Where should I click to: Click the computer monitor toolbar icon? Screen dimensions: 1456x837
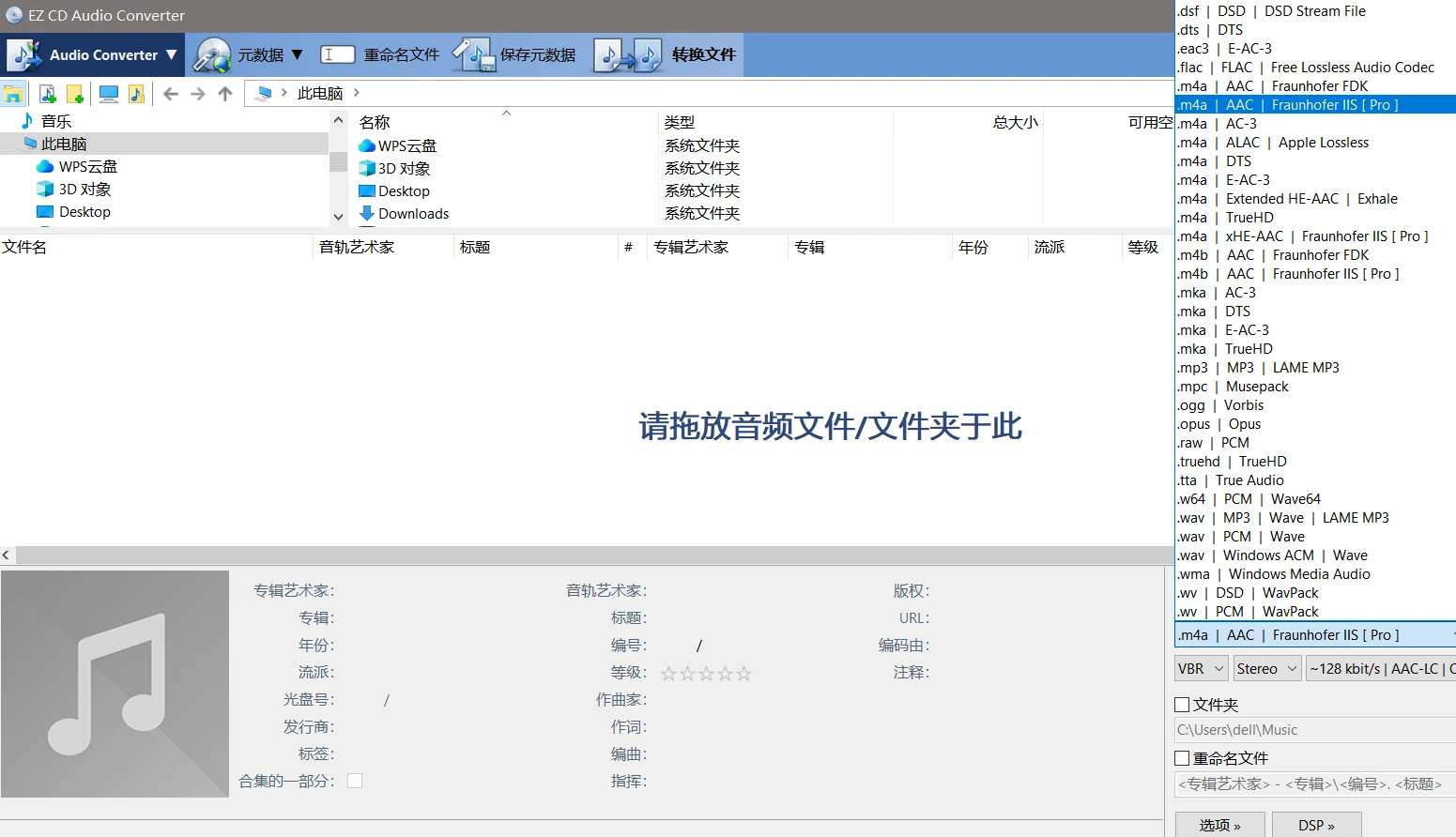point(108,94)
